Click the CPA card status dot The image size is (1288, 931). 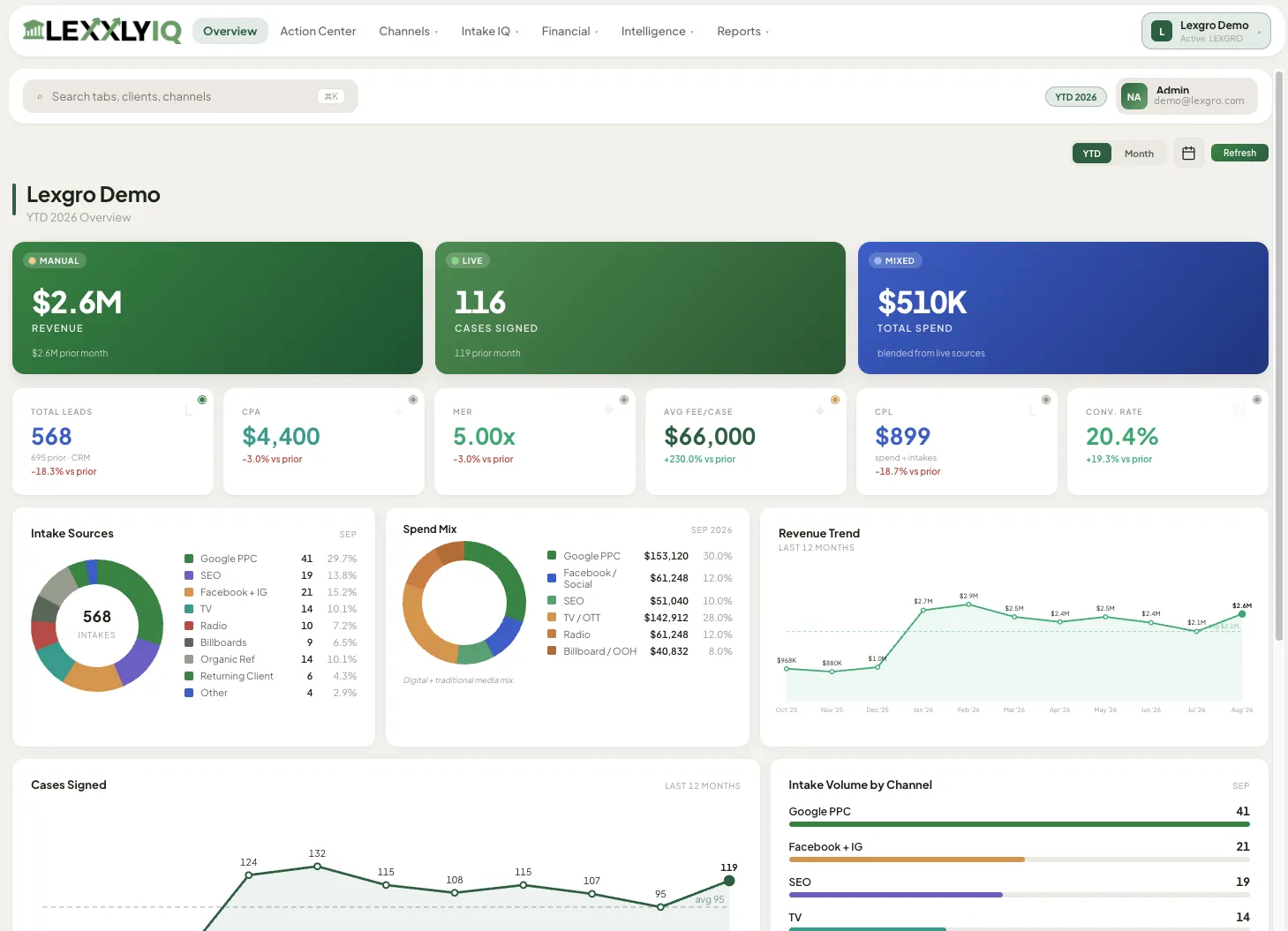pyautogui.click(x=413, y=400)
